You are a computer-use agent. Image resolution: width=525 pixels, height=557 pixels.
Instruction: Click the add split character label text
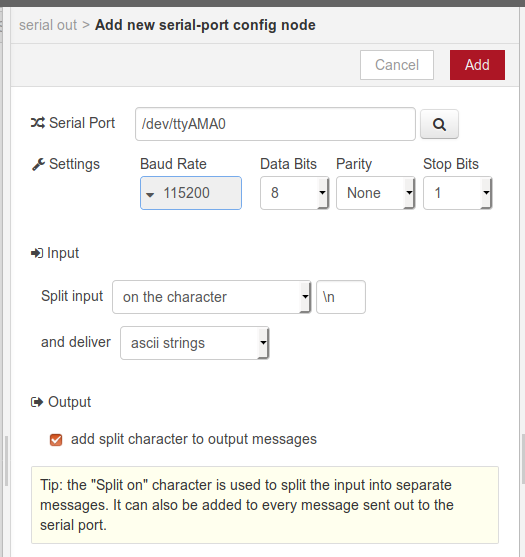click(x=194, y=439)
